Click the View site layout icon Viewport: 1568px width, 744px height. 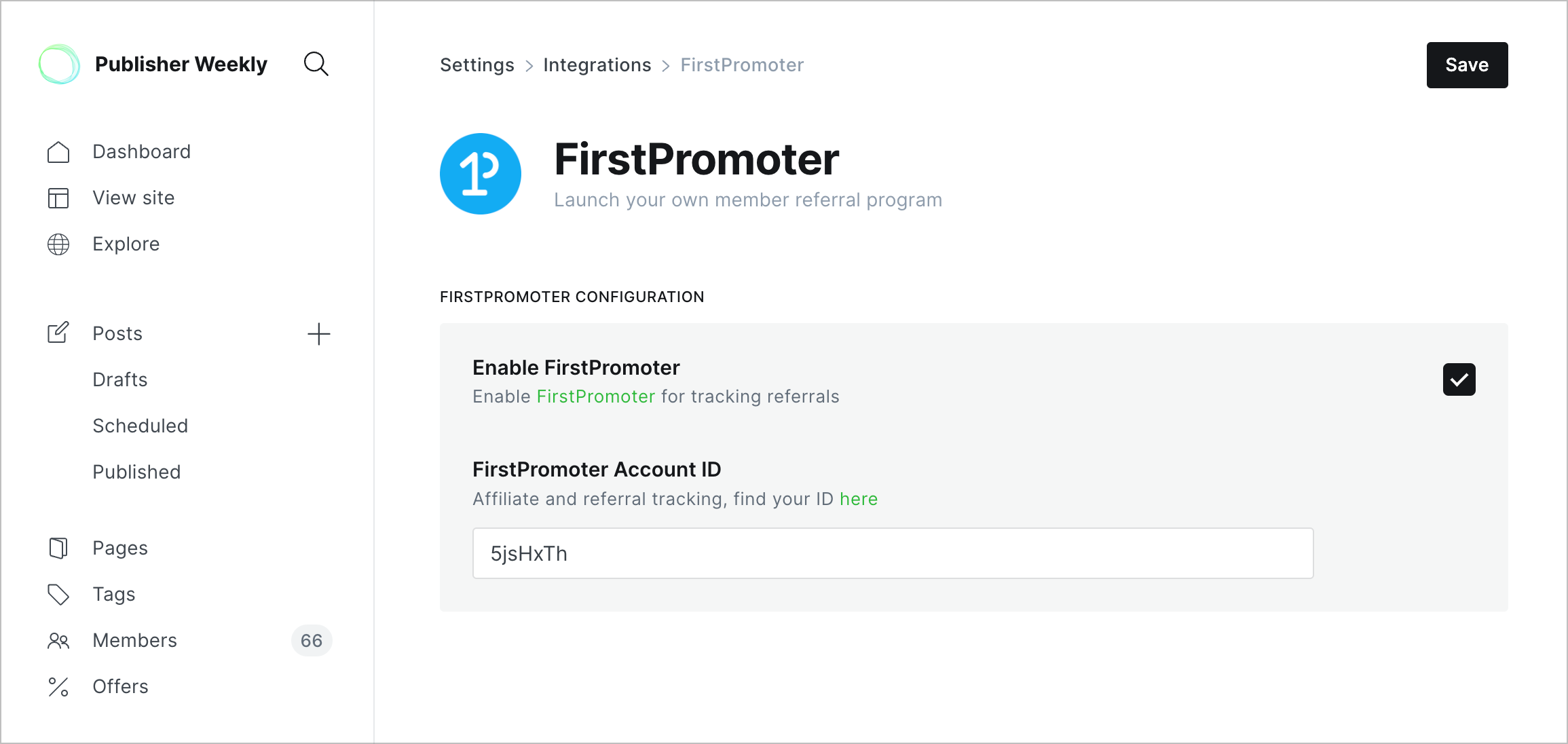58,198
